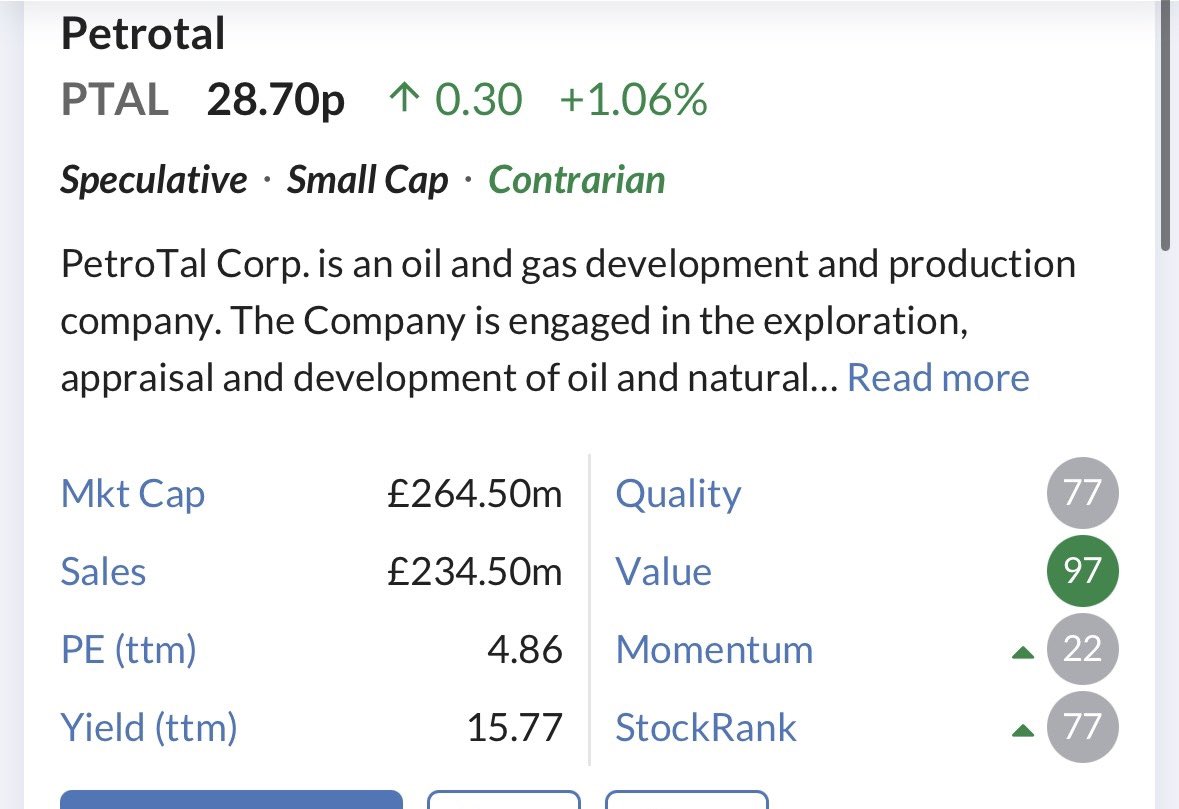The image size is (1179, 809).
Task: Click the StockRank 77 badge
Action: [1082, 727]
